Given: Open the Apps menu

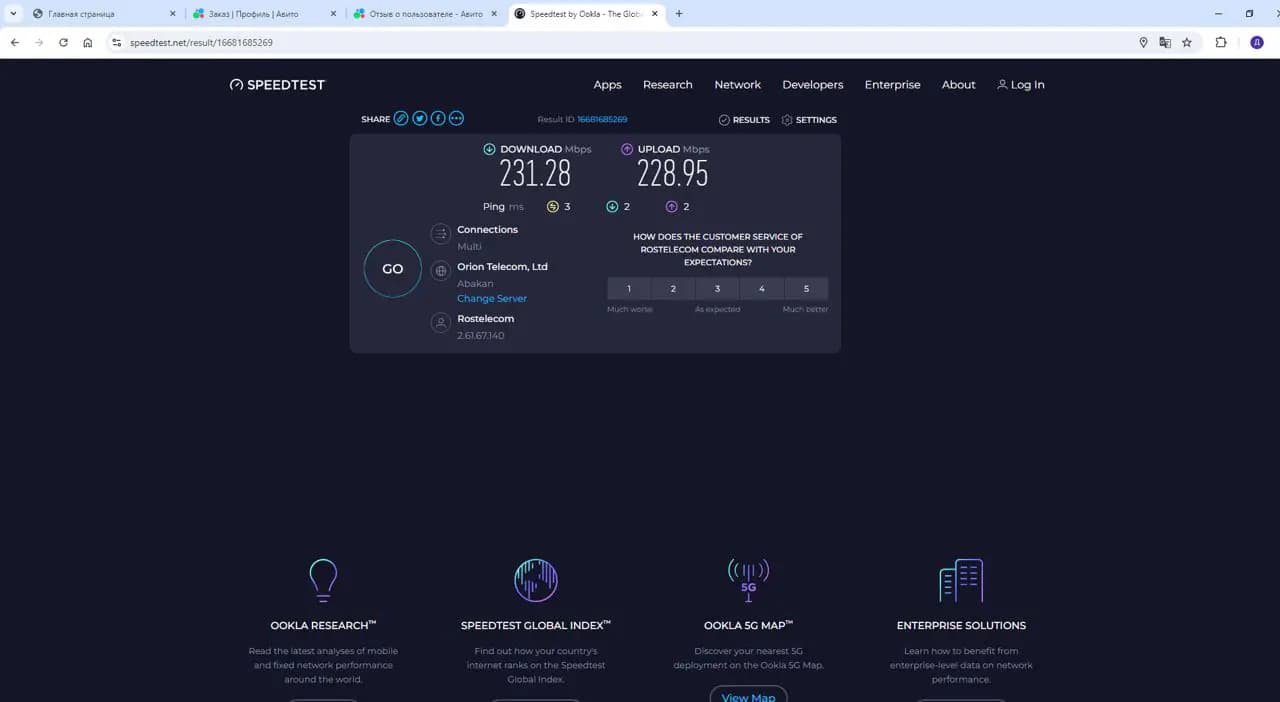Looking at the screenshot, I should pyautogui.click(x=607, y=85).
